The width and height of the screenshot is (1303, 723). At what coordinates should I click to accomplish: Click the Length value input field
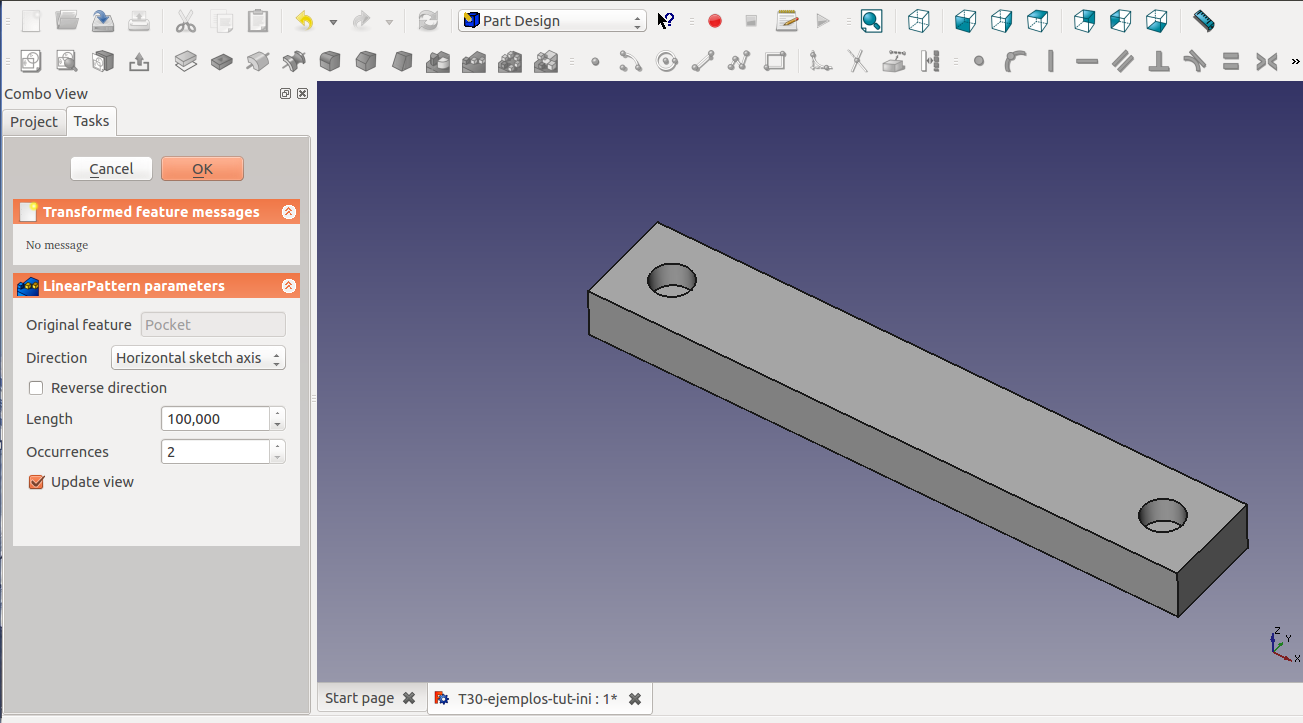(215, 419)
